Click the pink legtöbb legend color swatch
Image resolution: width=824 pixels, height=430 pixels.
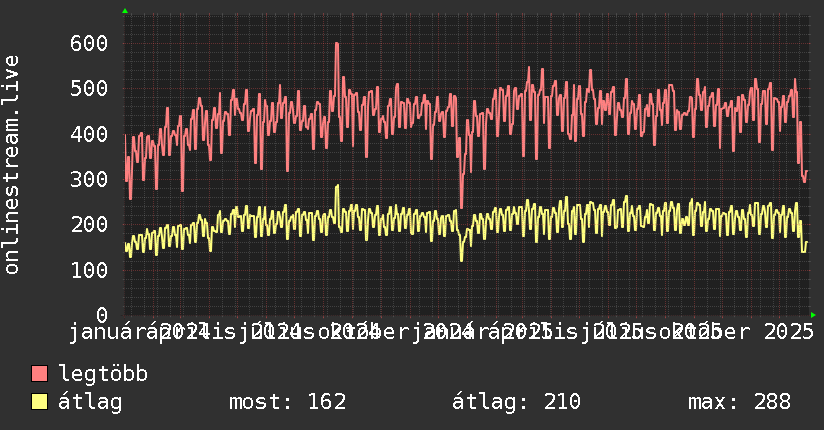point(39,373)
